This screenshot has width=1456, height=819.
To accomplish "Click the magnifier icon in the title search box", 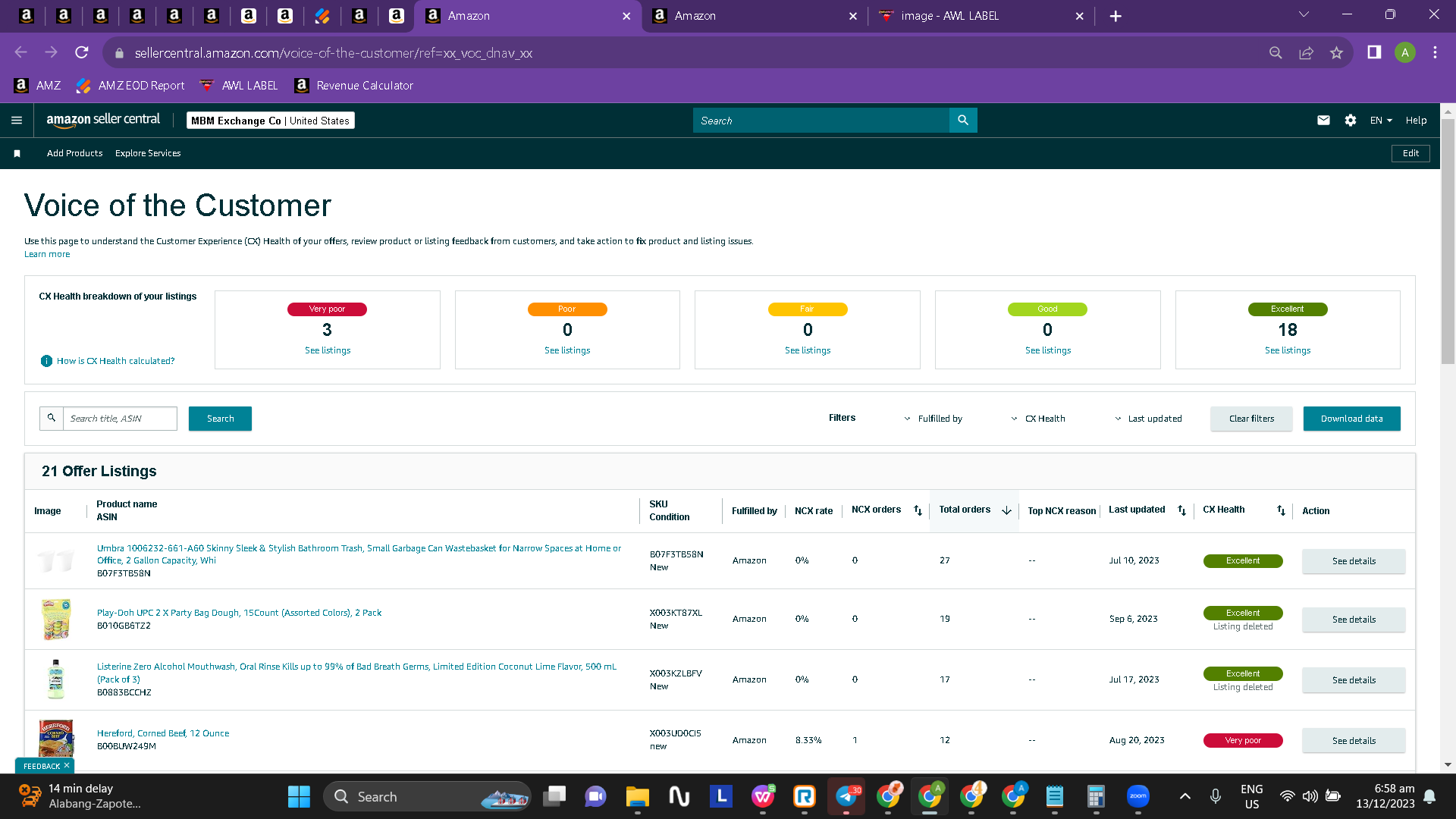I will [x=52, y=418].
